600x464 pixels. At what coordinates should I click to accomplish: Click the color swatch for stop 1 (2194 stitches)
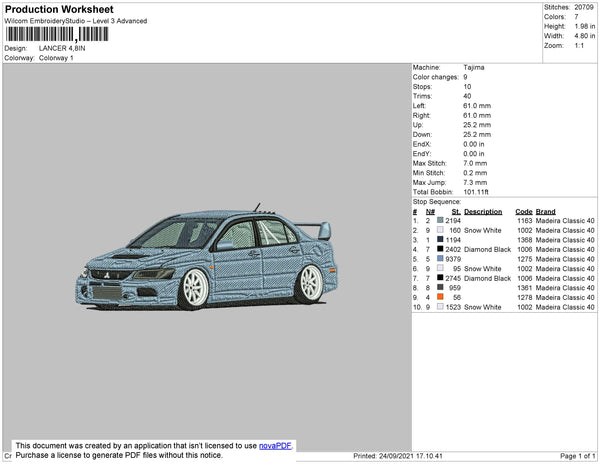click(x=440, y=220)
